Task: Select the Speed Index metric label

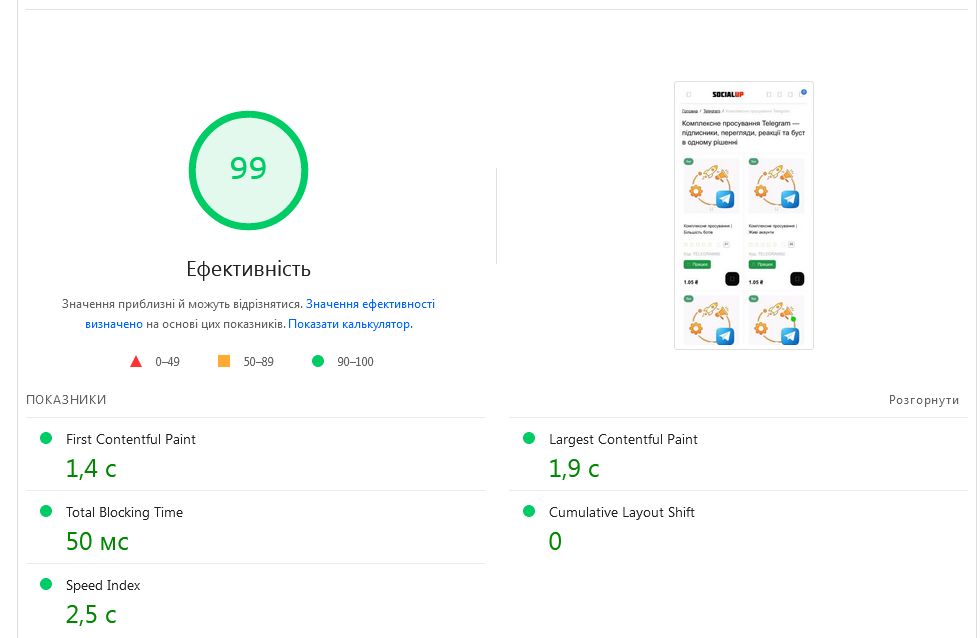Action: pyautogui.click(x=103, y=585)
